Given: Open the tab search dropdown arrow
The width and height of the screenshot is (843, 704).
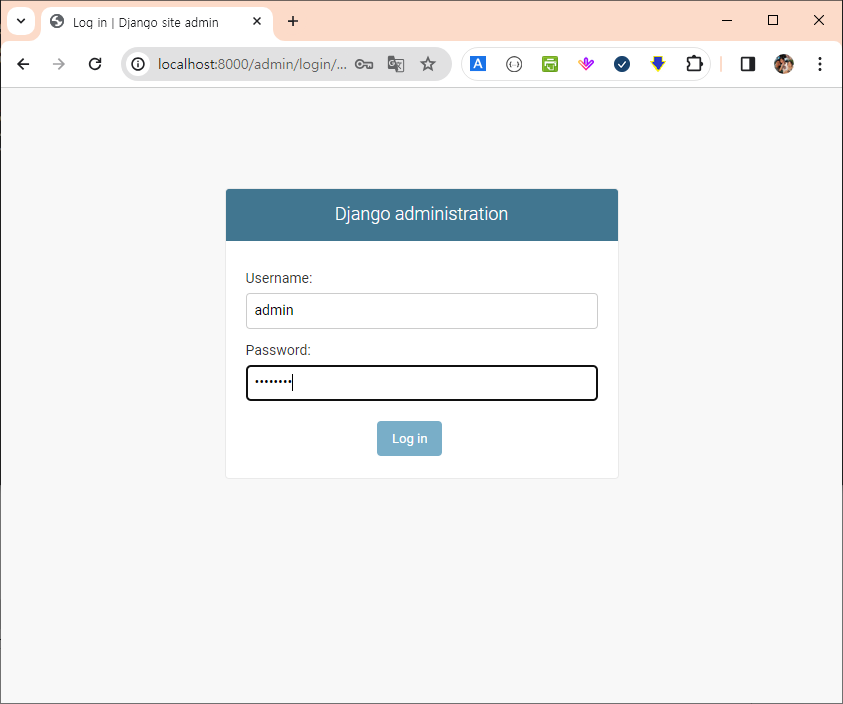Looking at the screenshot, I should point(21,22).
